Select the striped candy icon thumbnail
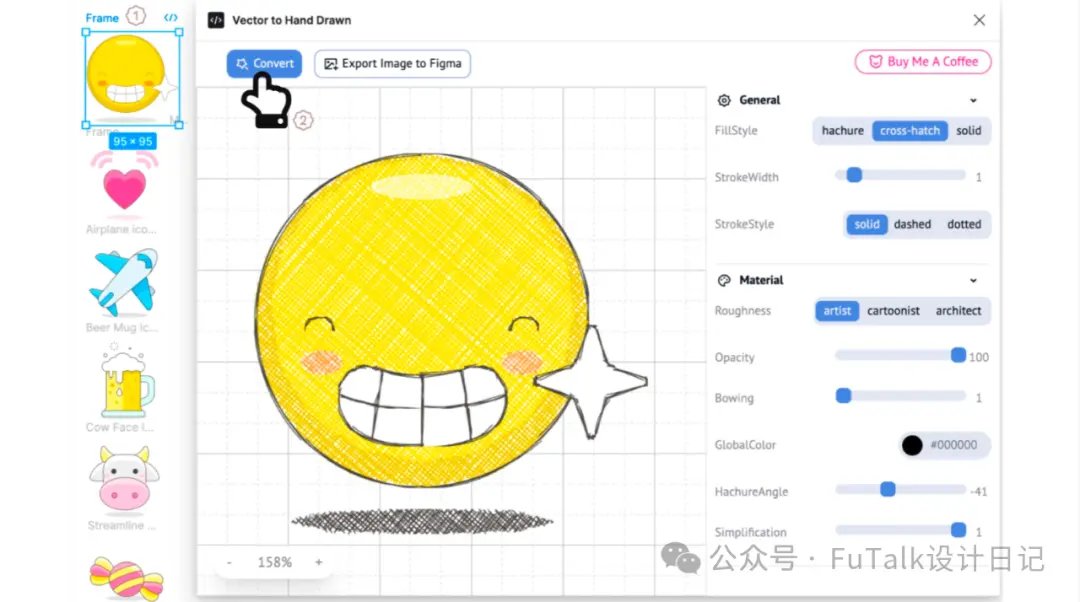 [x=126, y=577]
